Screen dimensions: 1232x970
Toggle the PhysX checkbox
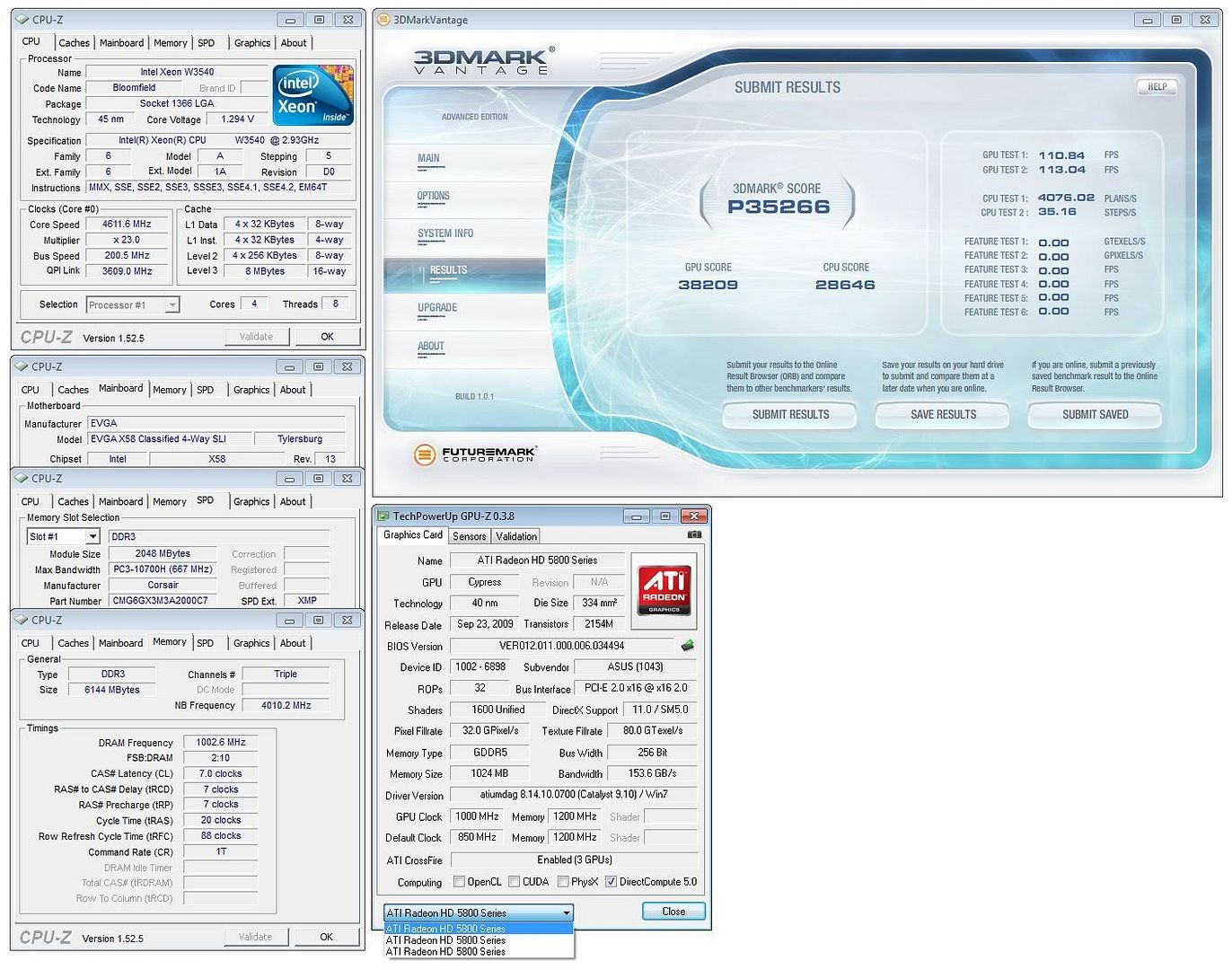pos(563,882)
